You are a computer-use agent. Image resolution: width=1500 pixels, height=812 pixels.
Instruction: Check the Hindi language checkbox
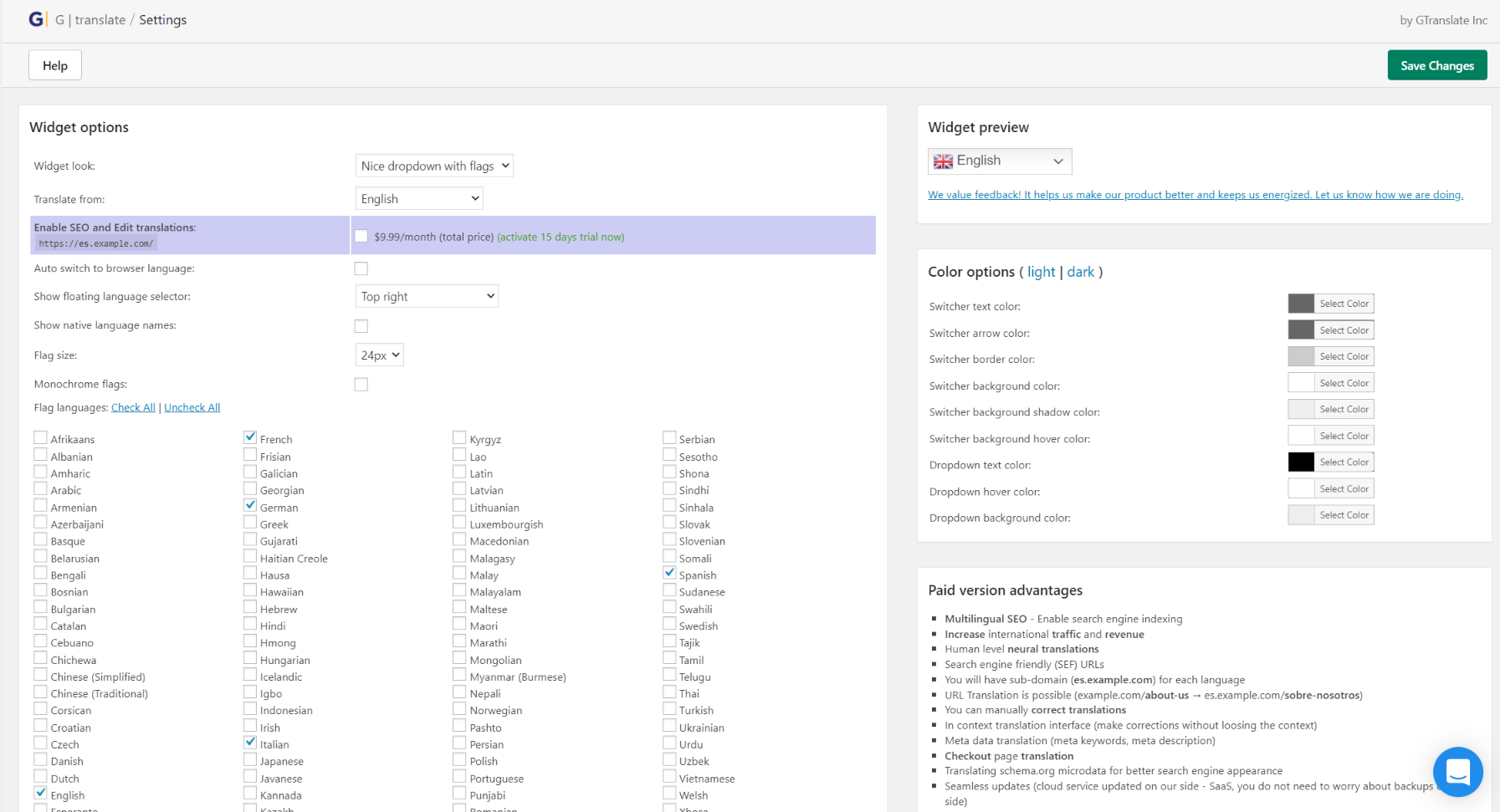(x=250, y=624)
